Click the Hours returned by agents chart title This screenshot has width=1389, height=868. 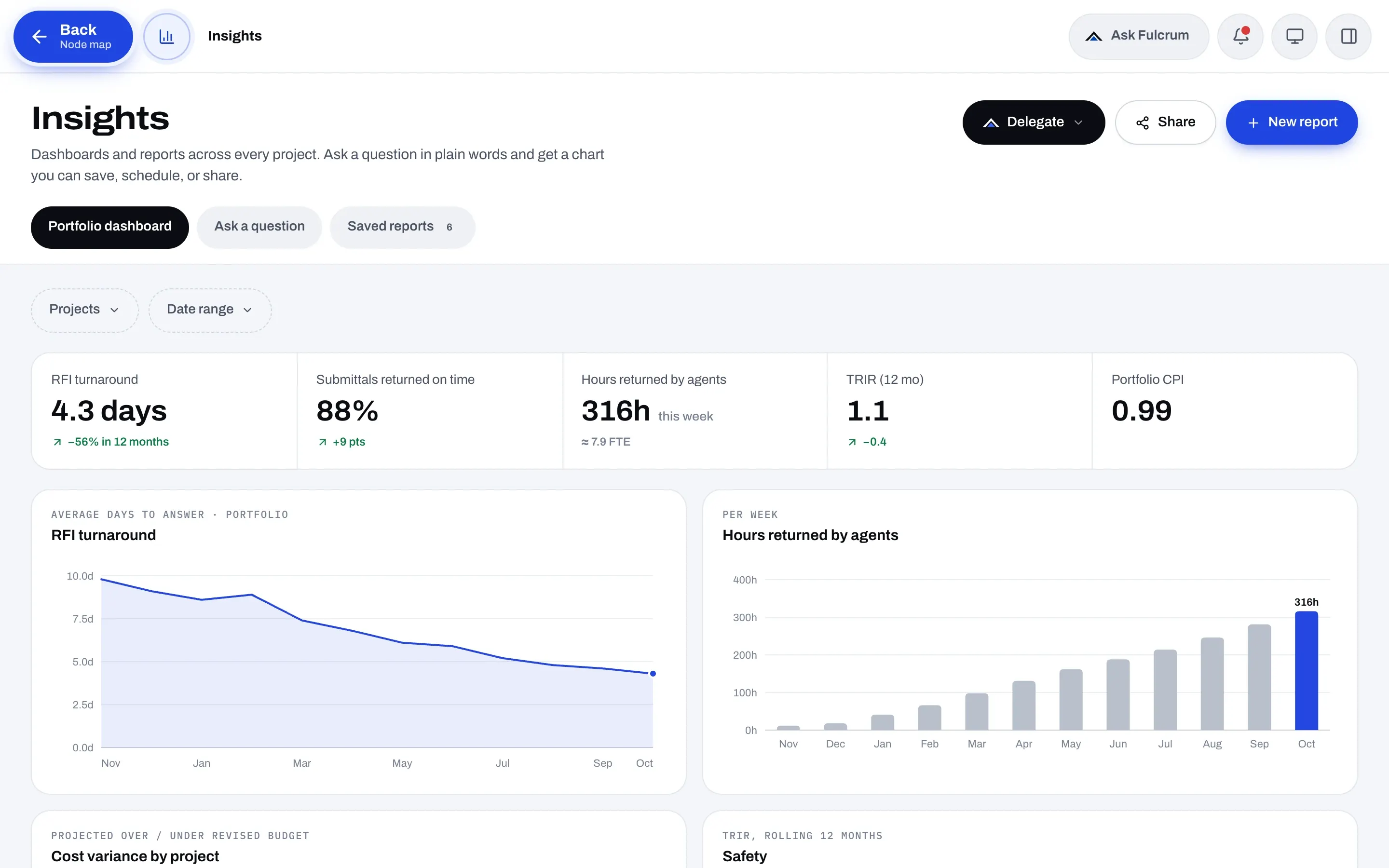[x=810, y=535]
